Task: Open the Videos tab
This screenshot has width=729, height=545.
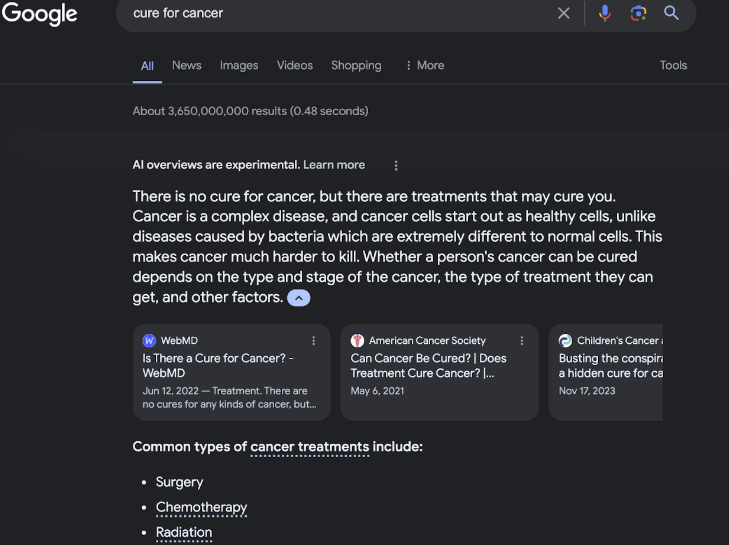Action: [295, 65]
